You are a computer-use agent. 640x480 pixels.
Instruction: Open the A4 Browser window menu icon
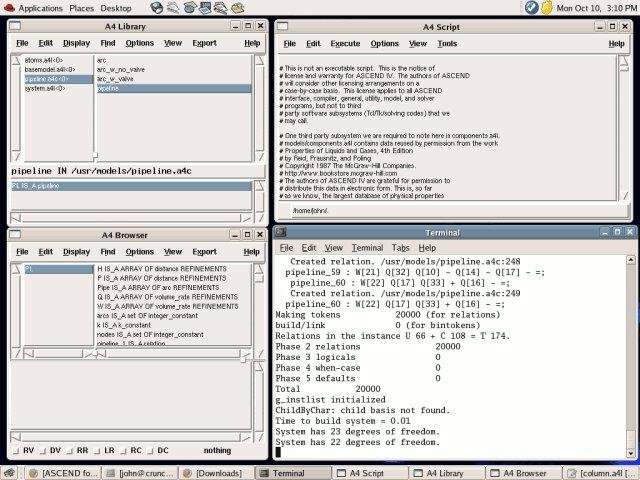click(x=15, y=235)
